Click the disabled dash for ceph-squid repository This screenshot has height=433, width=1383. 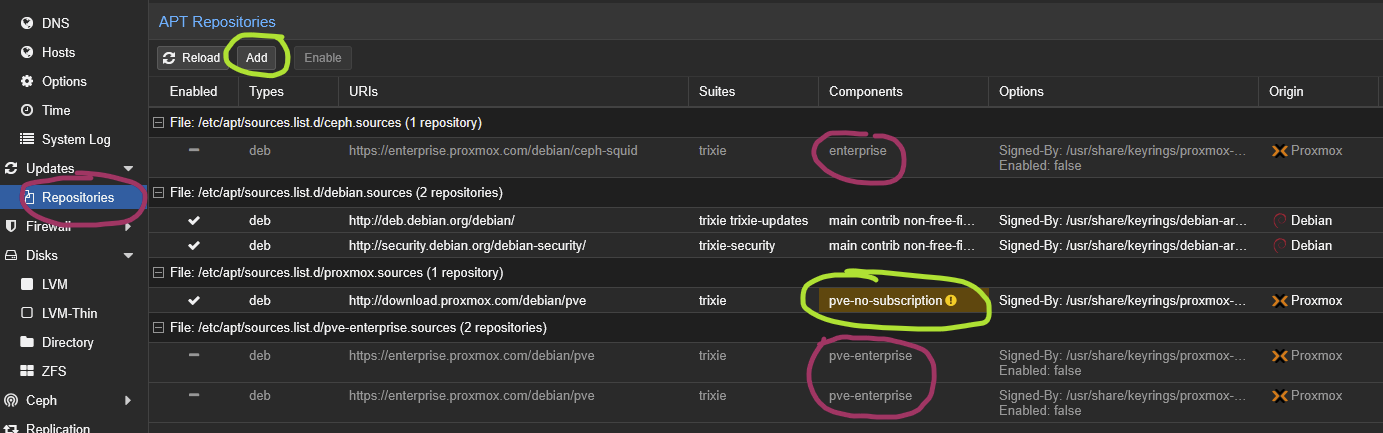tap(194, 150)
